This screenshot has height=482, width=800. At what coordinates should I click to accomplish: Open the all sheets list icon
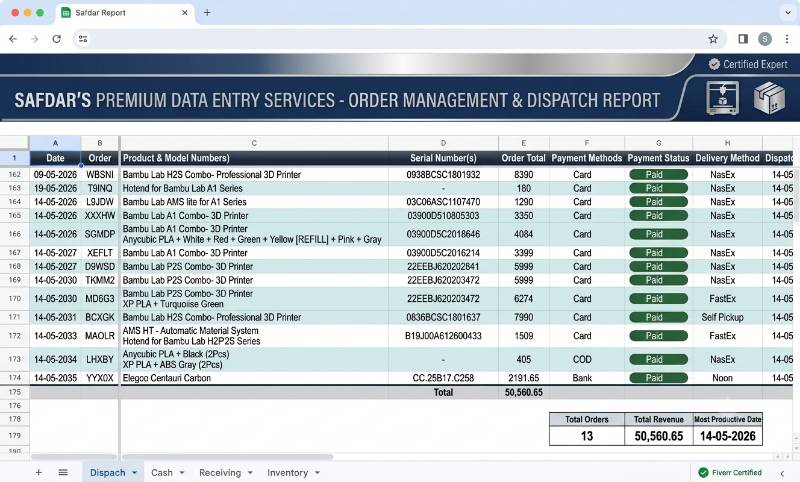point(63,473)
